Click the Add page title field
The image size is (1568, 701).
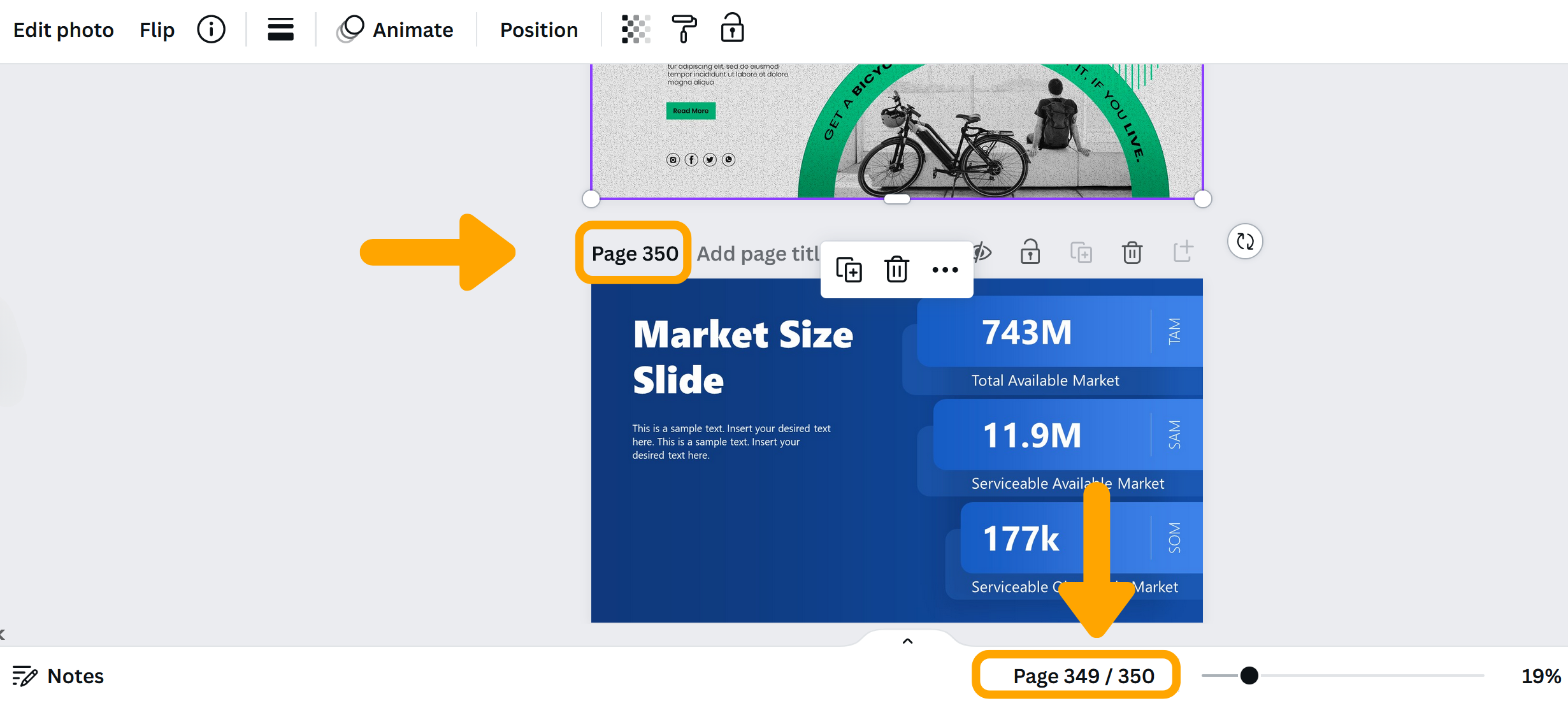758,254
